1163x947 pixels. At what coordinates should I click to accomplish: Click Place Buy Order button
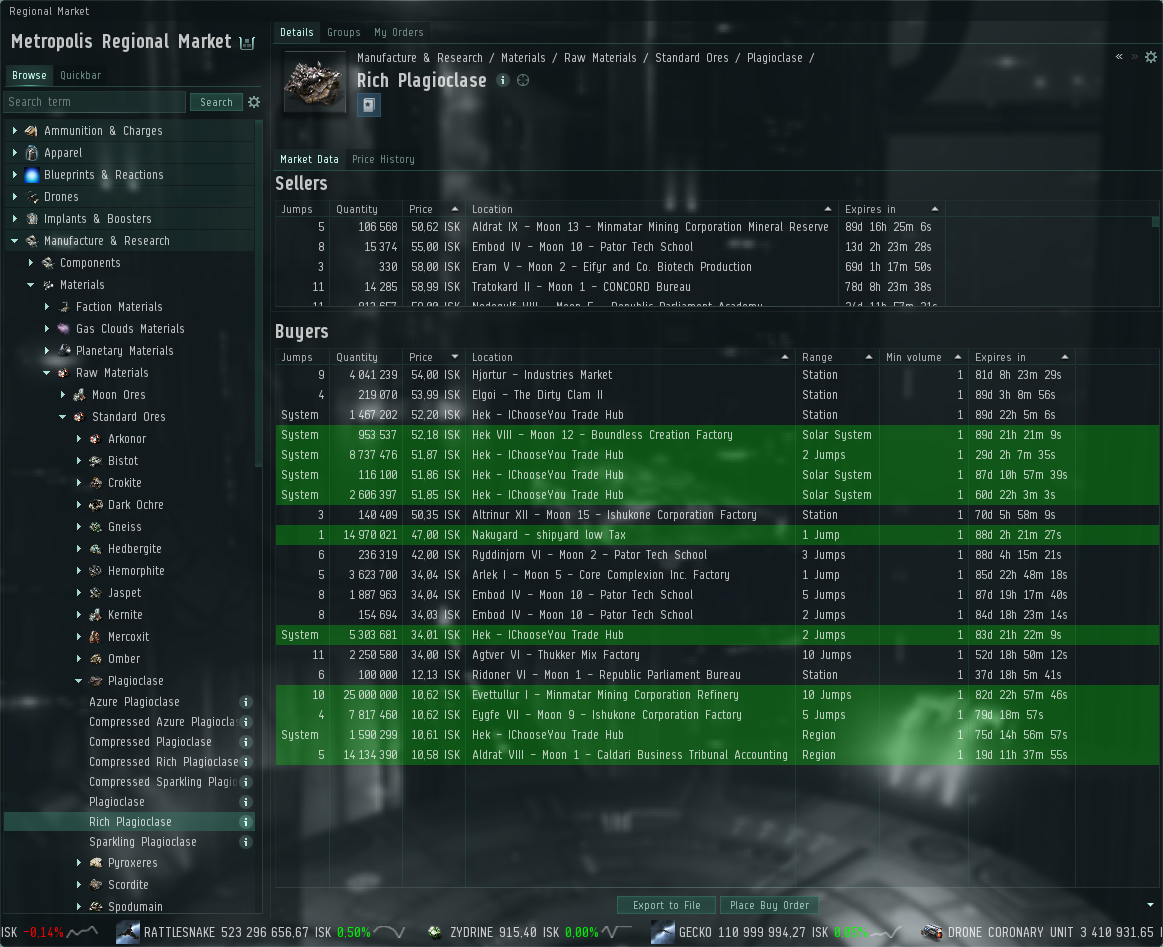(x=769, y=905)
